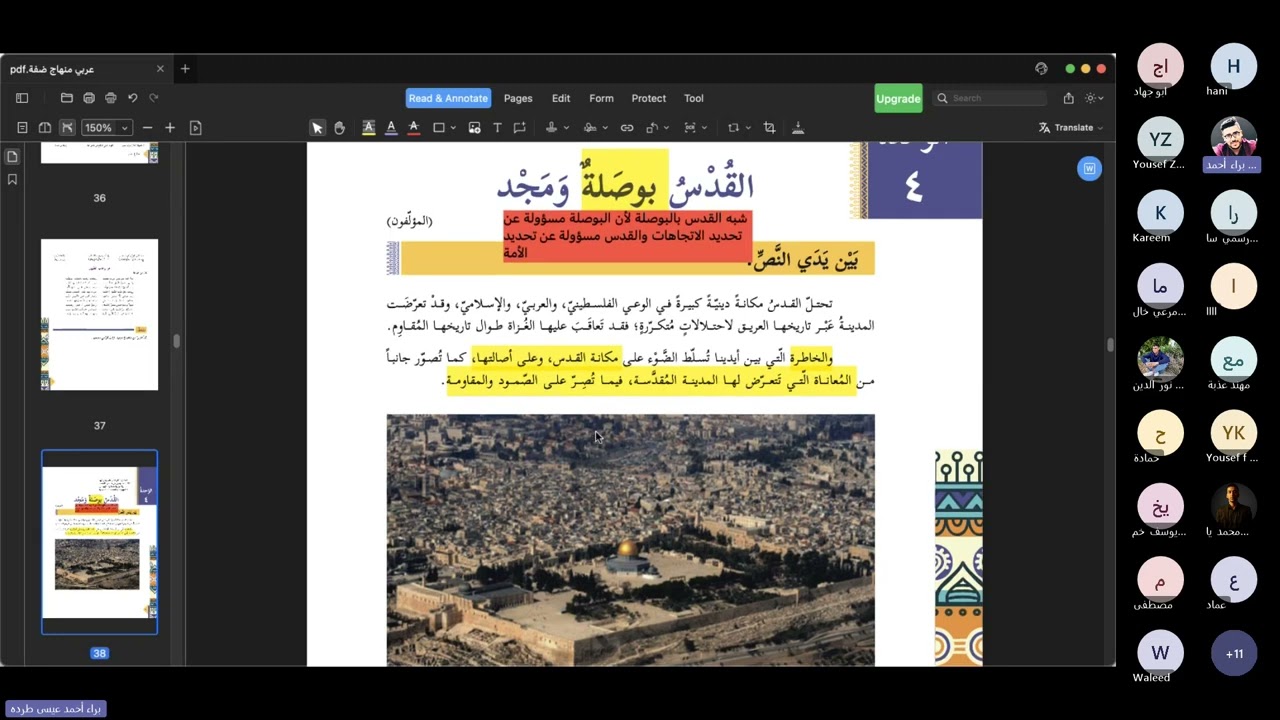Toggle the fit-width view icon

67,128
